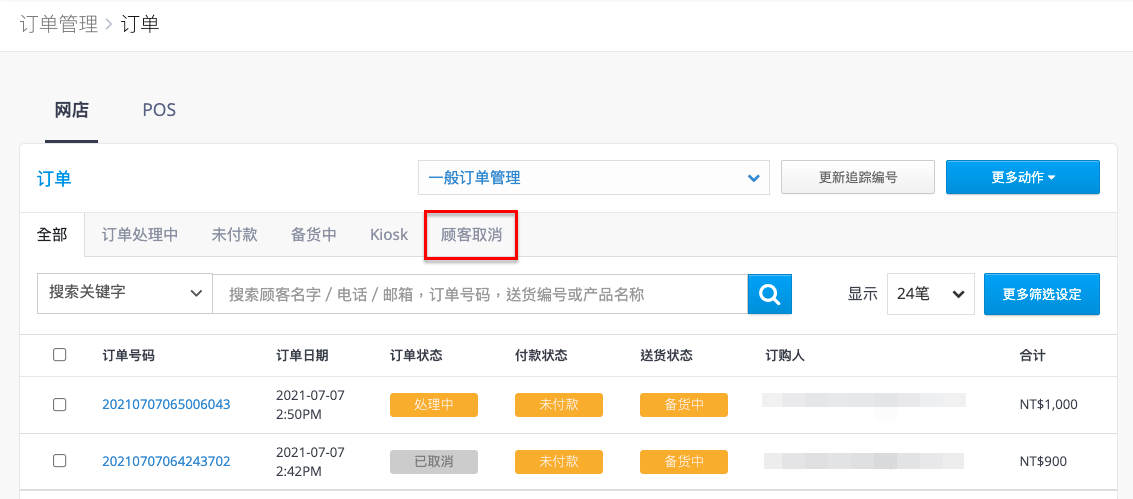This screenshot has height=499, width=1133.
Task: Click the 未付款 badge on the NT$1,000 order
Action: (x=559, y=404)
